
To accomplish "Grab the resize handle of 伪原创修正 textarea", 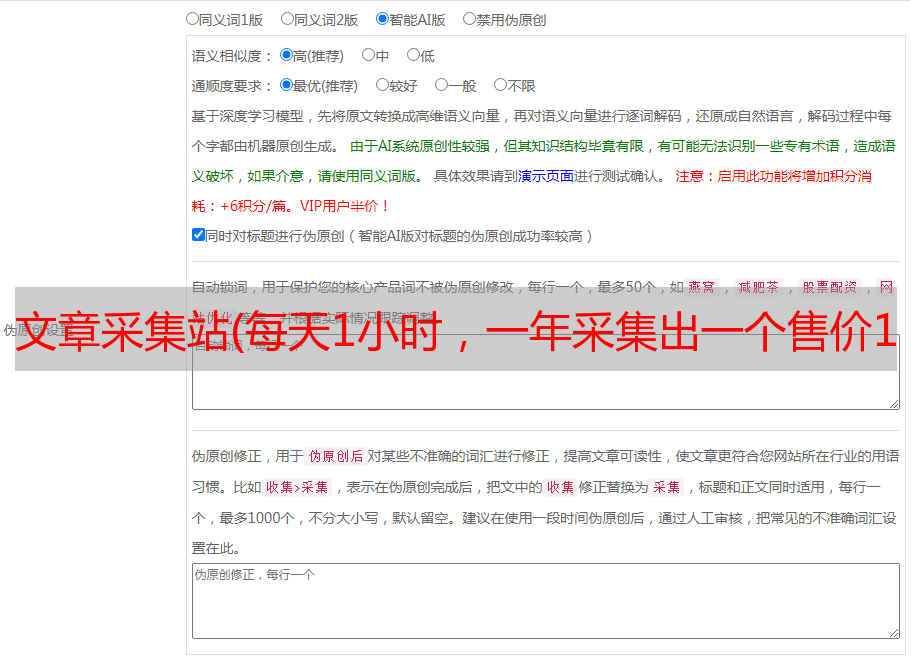I will coord(894,633).
